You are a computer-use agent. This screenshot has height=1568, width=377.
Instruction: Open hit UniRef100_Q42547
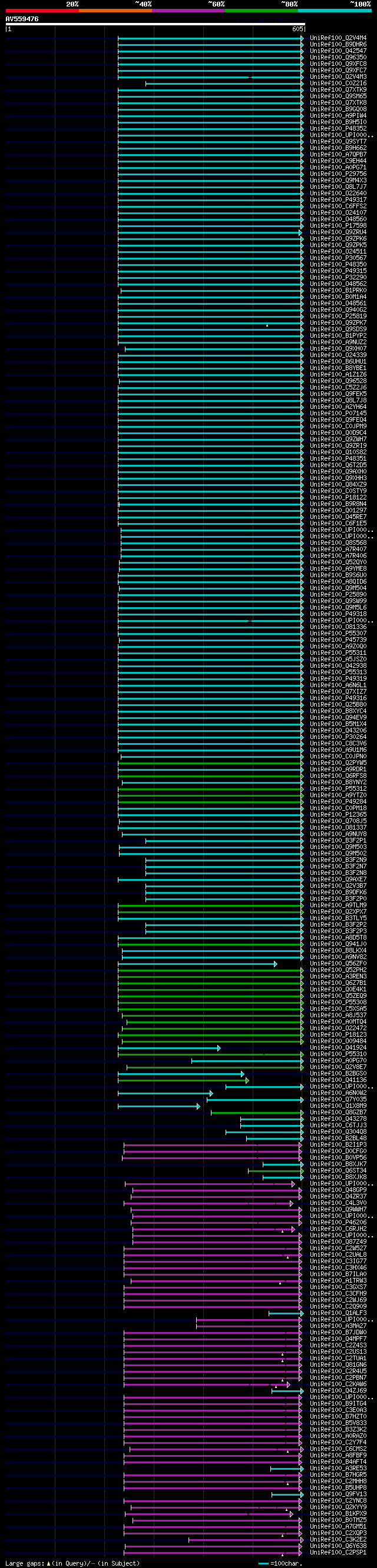tap(338, 51)
